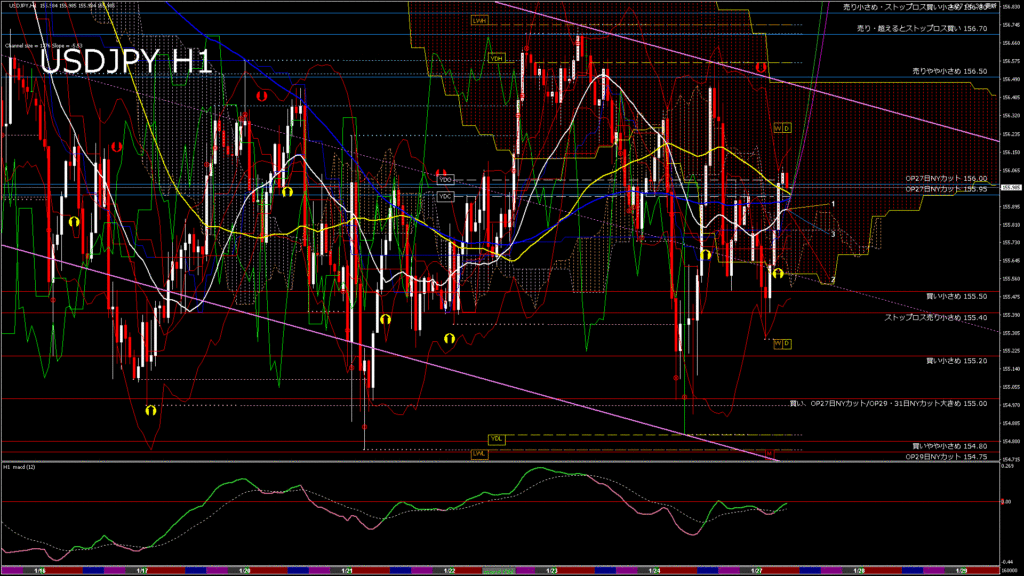Click the yellow up-arrow next to Fibonacci label 2
1024x576 pixels.
click(777, 273)
